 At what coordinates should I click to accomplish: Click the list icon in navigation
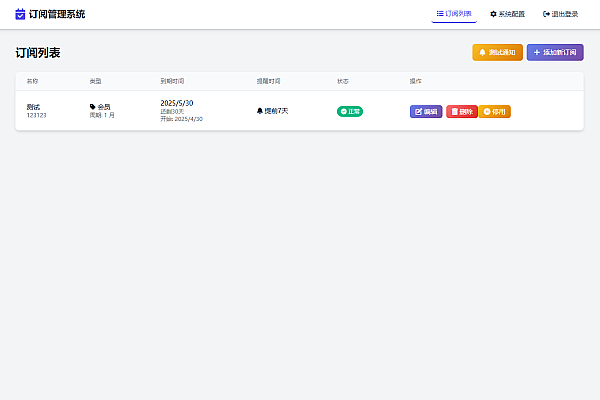click(x=440, y=14)
